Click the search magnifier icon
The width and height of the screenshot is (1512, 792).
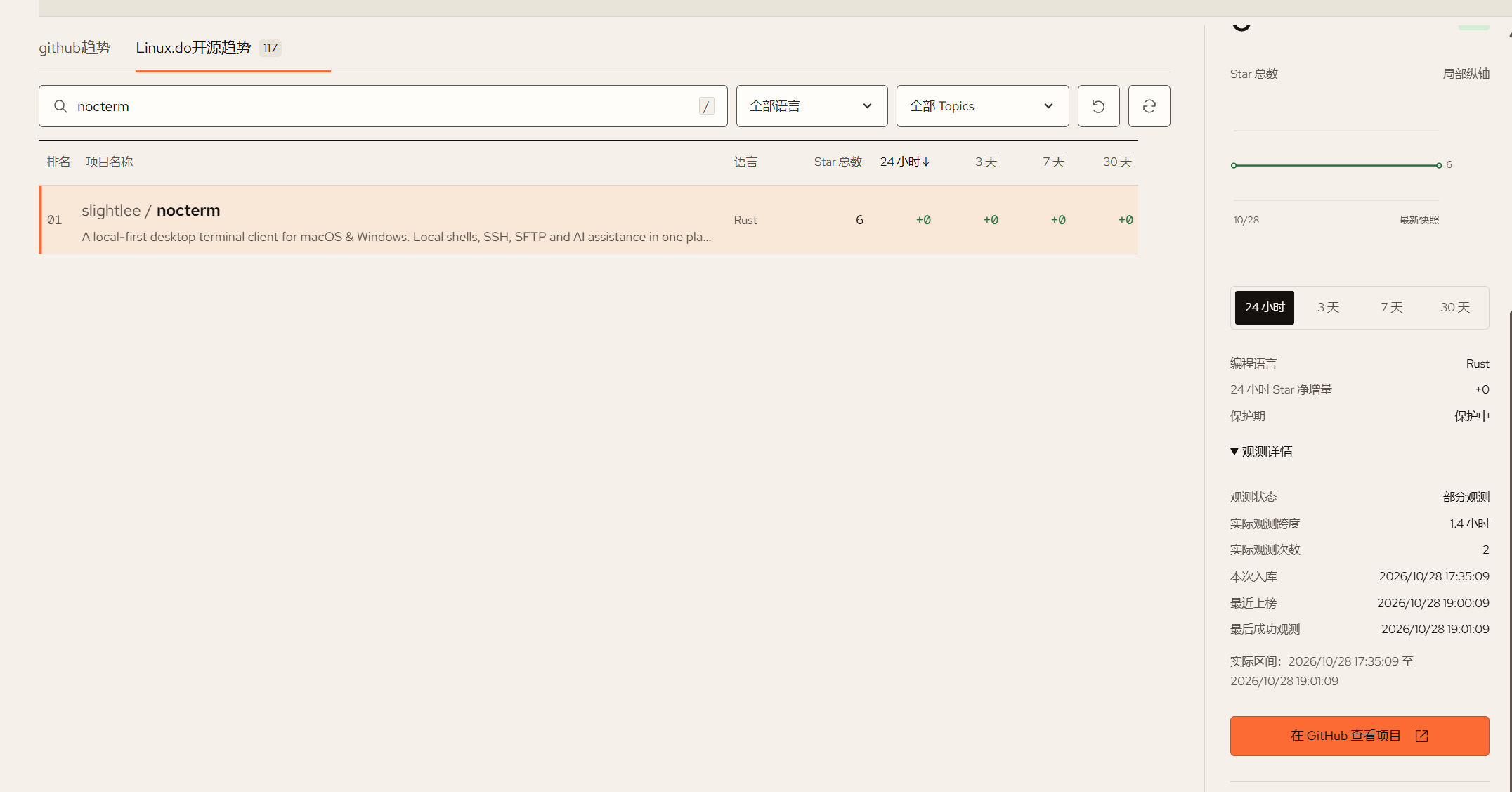tap(60, 106)
